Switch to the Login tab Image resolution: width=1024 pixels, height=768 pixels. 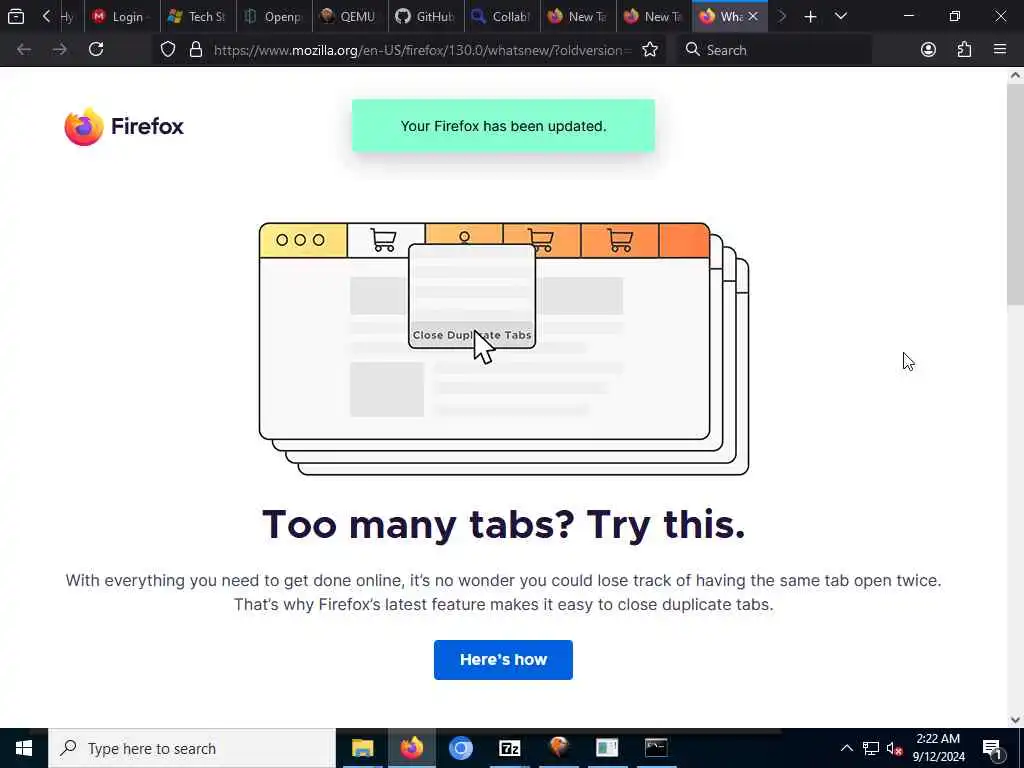[121, 16]
